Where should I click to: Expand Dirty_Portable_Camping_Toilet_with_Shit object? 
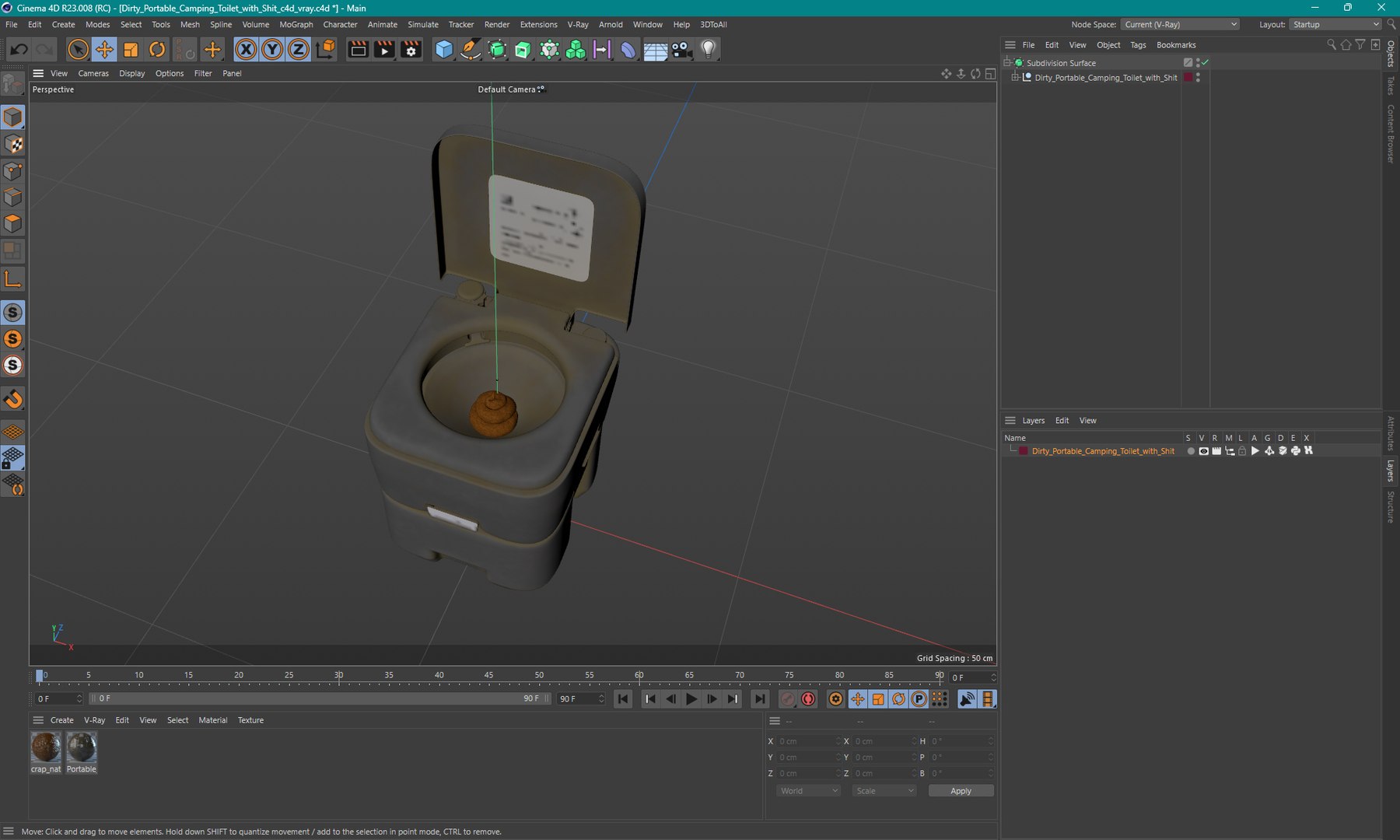(1015, 78)
